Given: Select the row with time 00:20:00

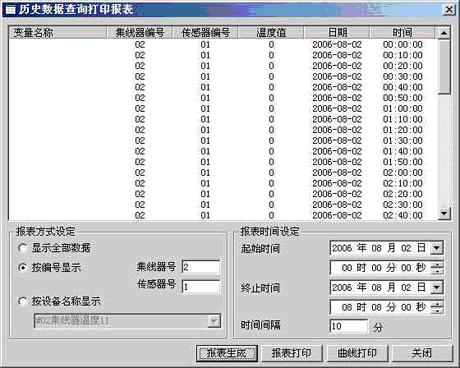Looking at the screenshot, I should pos(223,66).
